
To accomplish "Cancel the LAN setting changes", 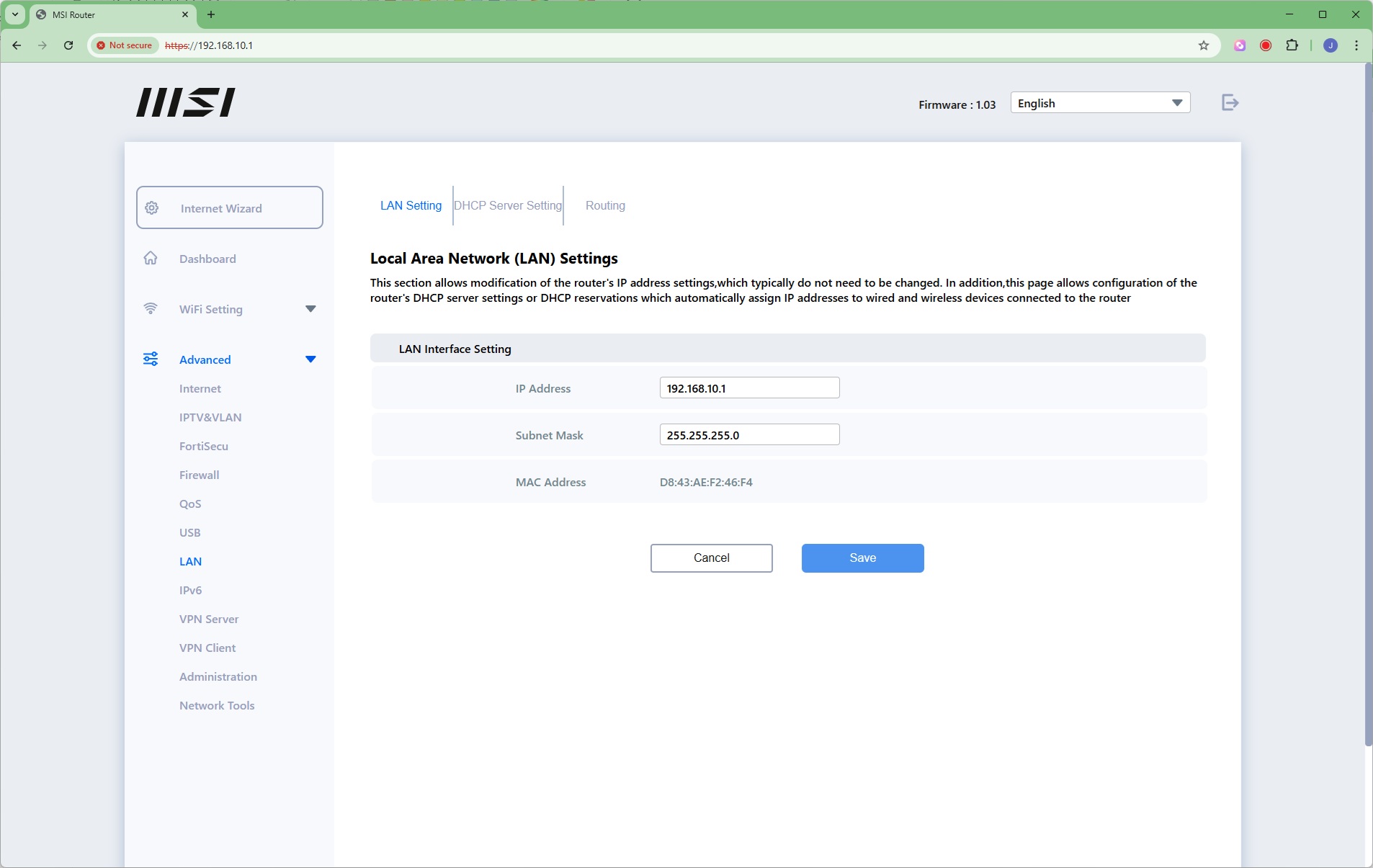I will click(711, 558).
